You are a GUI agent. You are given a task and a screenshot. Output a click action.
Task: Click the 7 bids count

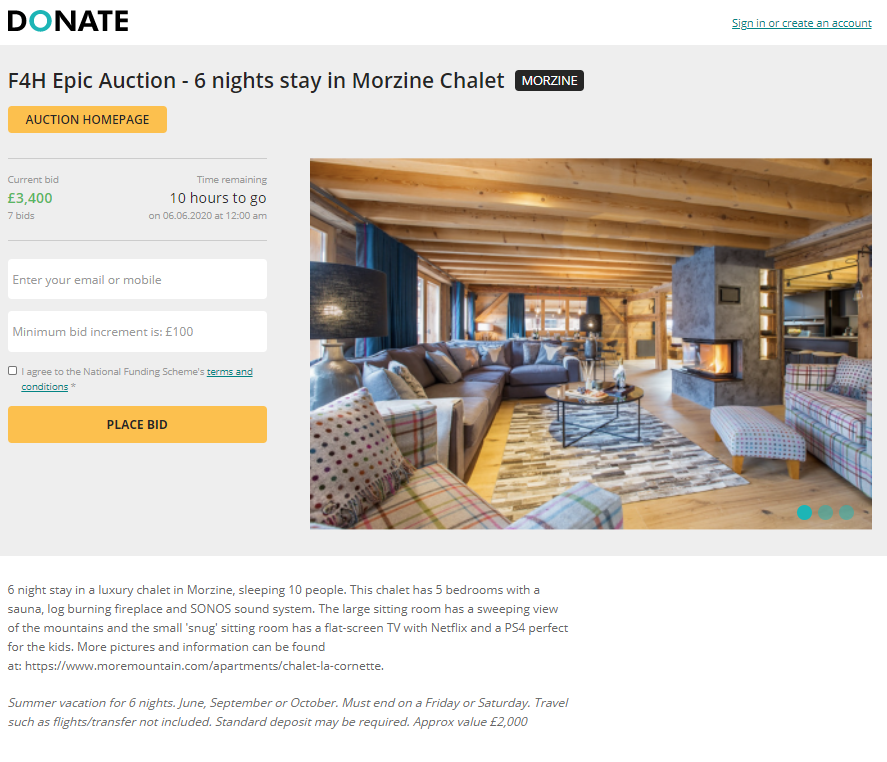tap(21, 216)
